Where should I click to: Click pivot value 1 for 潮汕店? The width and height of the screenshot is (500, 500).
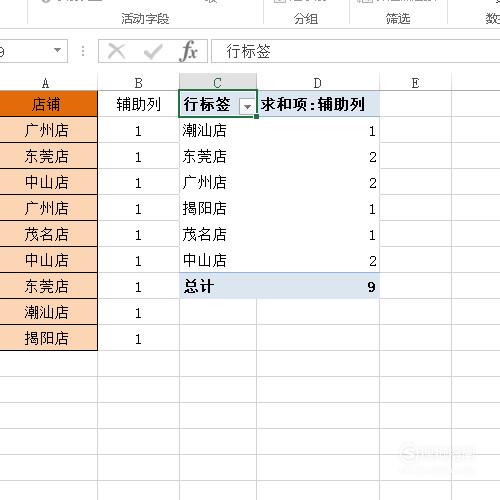pyautogui.click(x=372, y=131)
